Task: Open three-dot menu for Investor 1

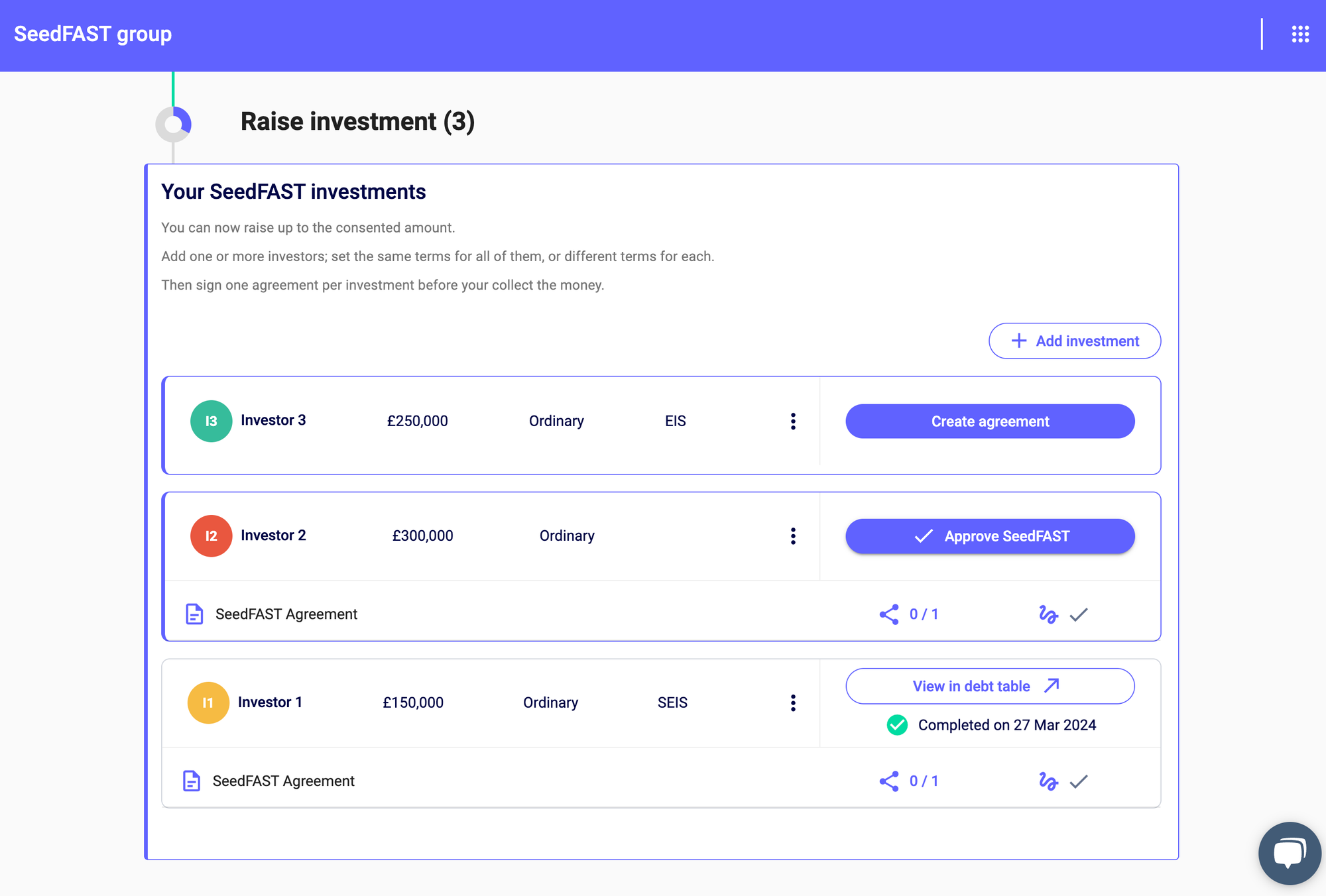Action: (793, 703)
